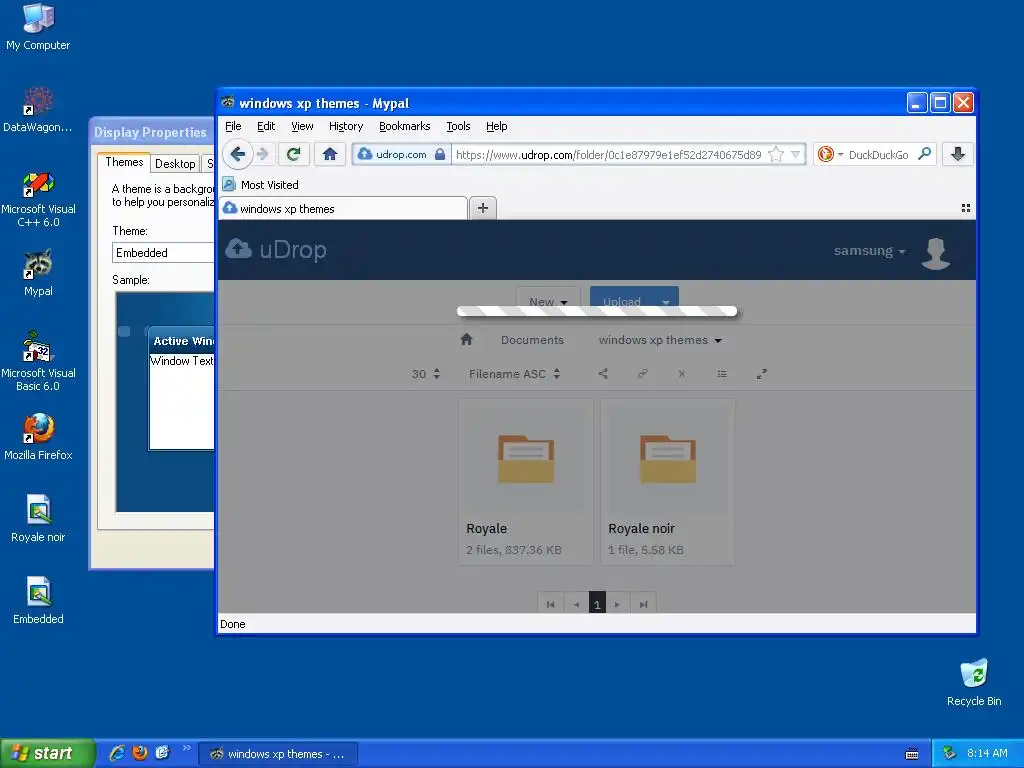Change the items per page 30 selector
This screenshot has width=1024, height=768.
pos(425,374)
